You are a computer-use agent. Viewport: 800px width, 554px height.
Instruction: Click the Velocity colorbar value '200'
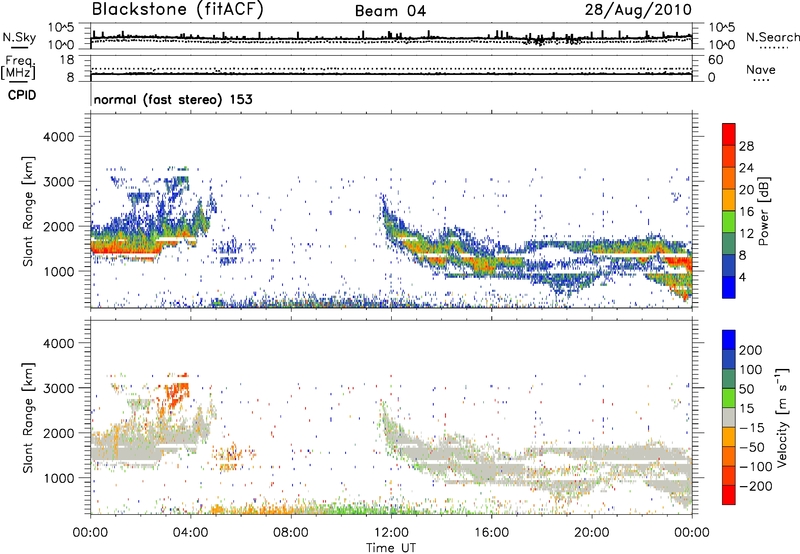click(x=751, y=350)
